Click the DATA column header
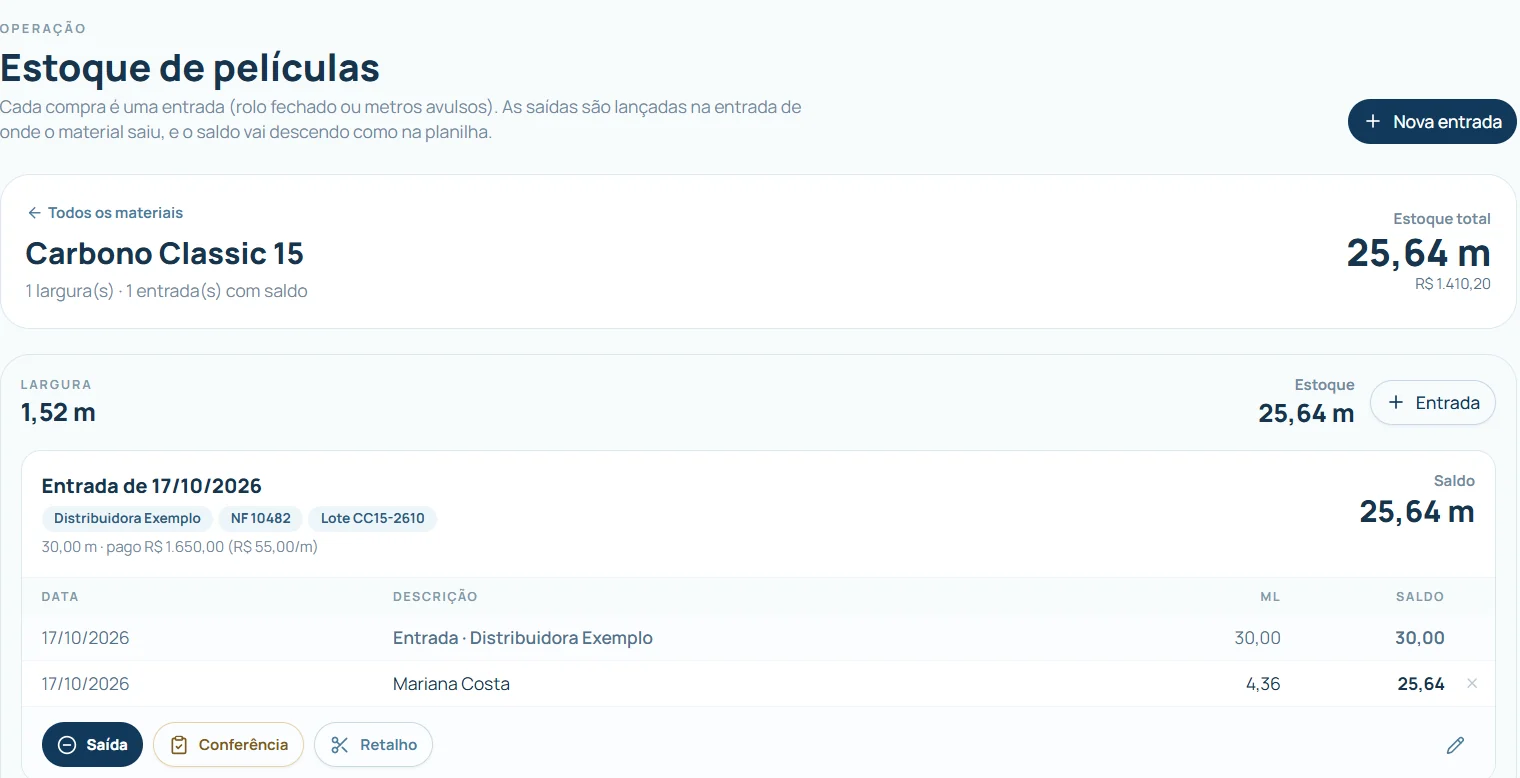This screenshot has height=778, width=1520. click(x=60, y=596)
